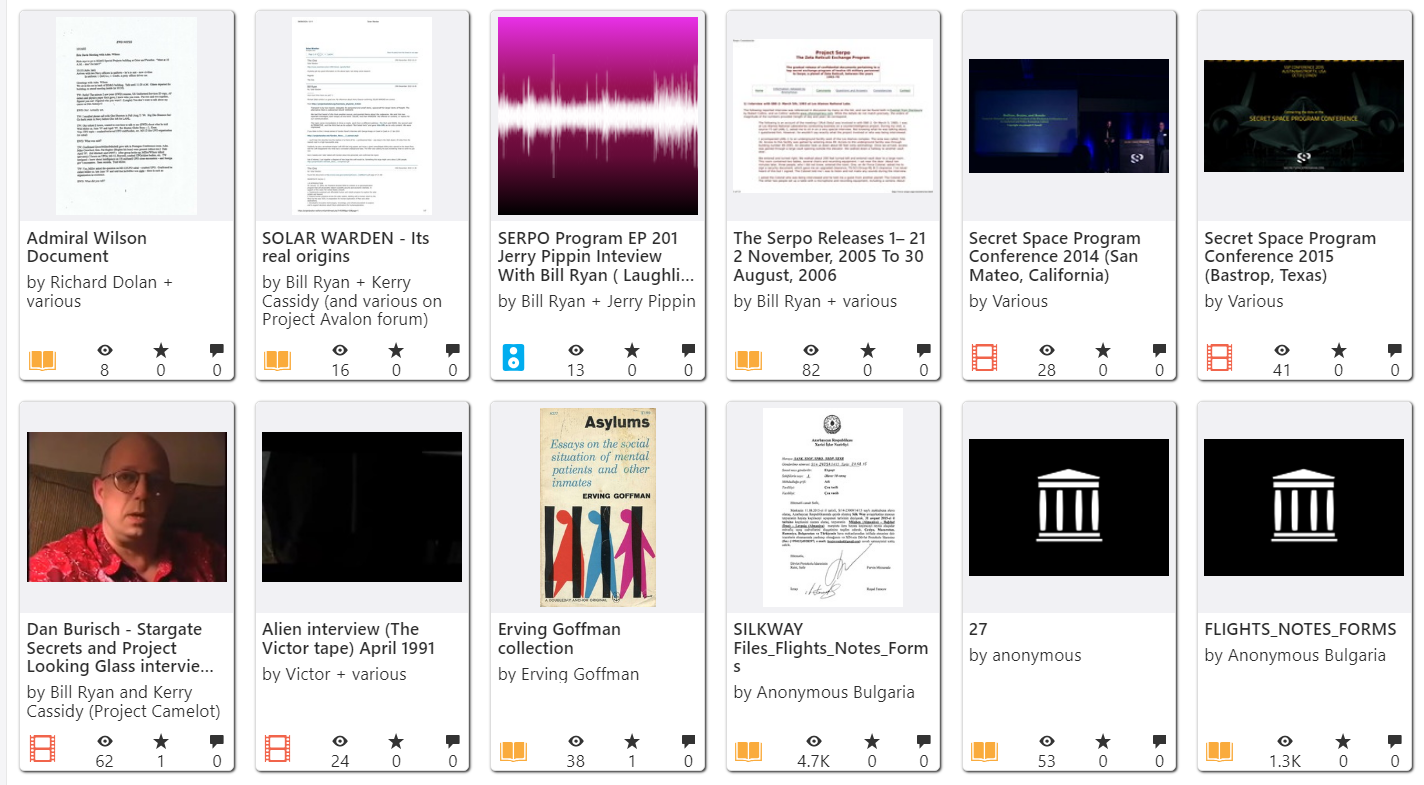Image resolution: width=1424 pixels, height=785 pixels.
Task: Favorite Secret Space Program Conference 2014 via star
Action: [1103, 350]
